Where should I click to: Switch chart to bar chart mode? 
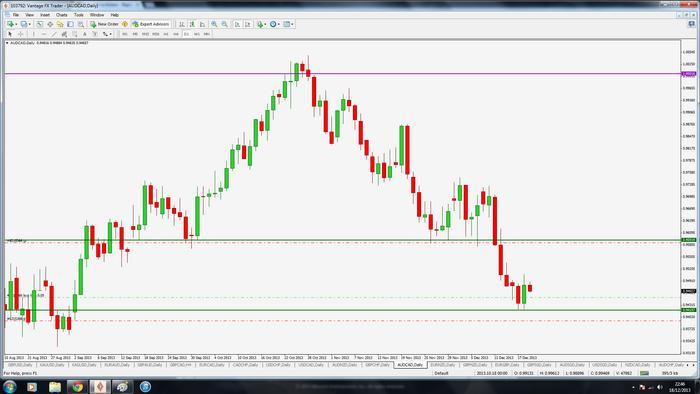coord(182,24)
